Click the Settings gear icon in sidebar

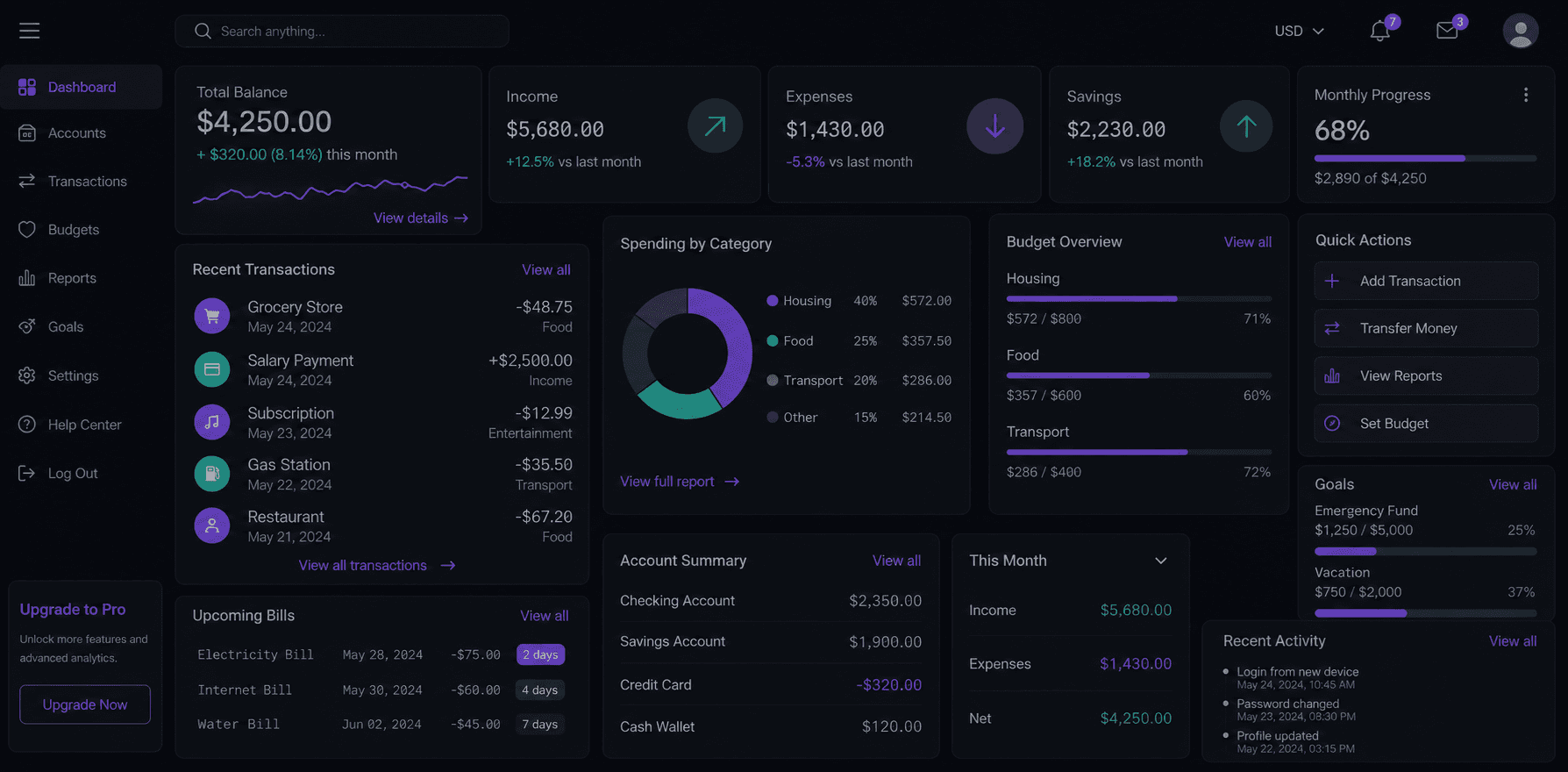27,375
